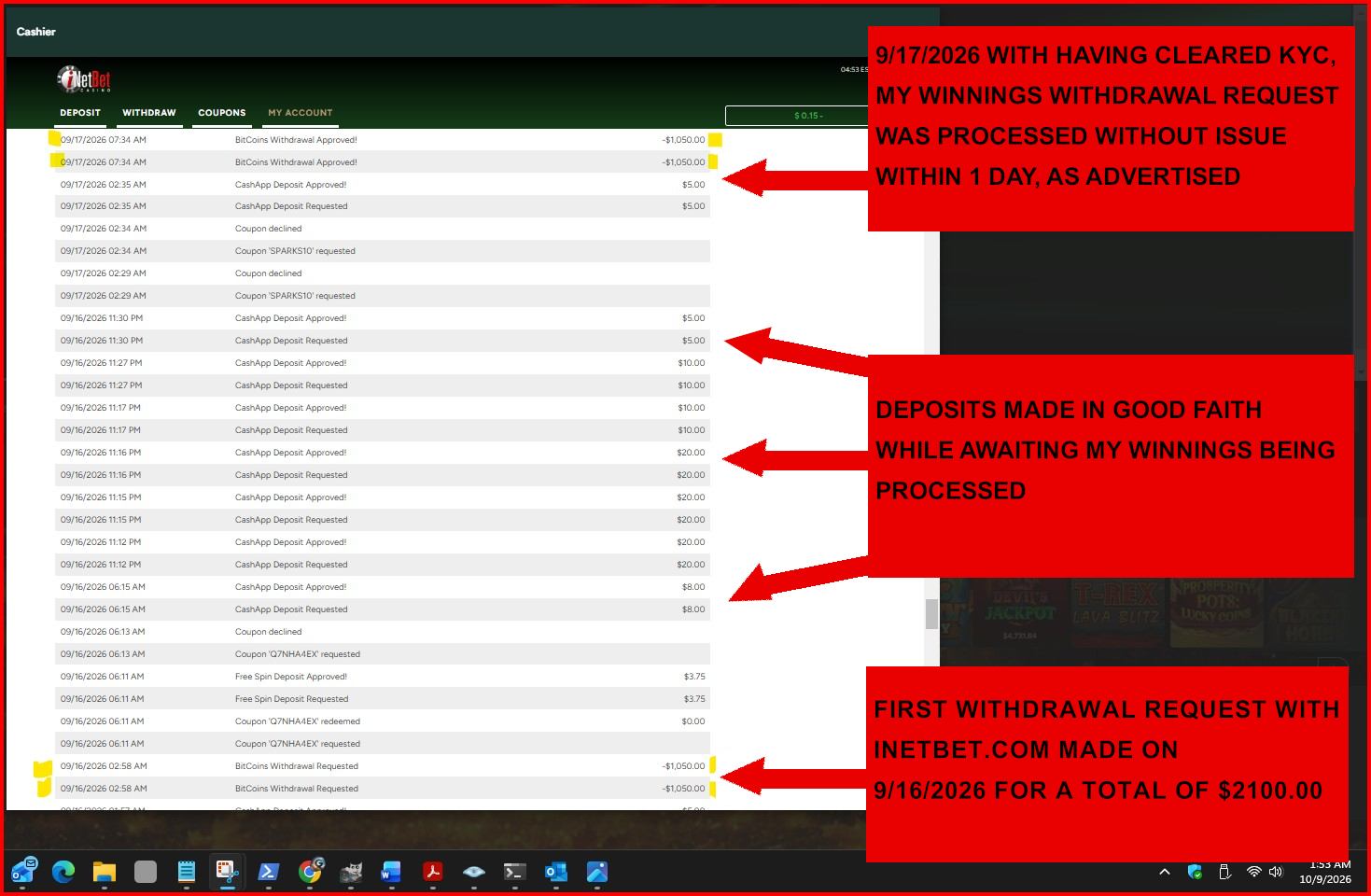Open Microsoft Word from the taskbar
This screenshot has height=896, width=1371.
[391, 872]
